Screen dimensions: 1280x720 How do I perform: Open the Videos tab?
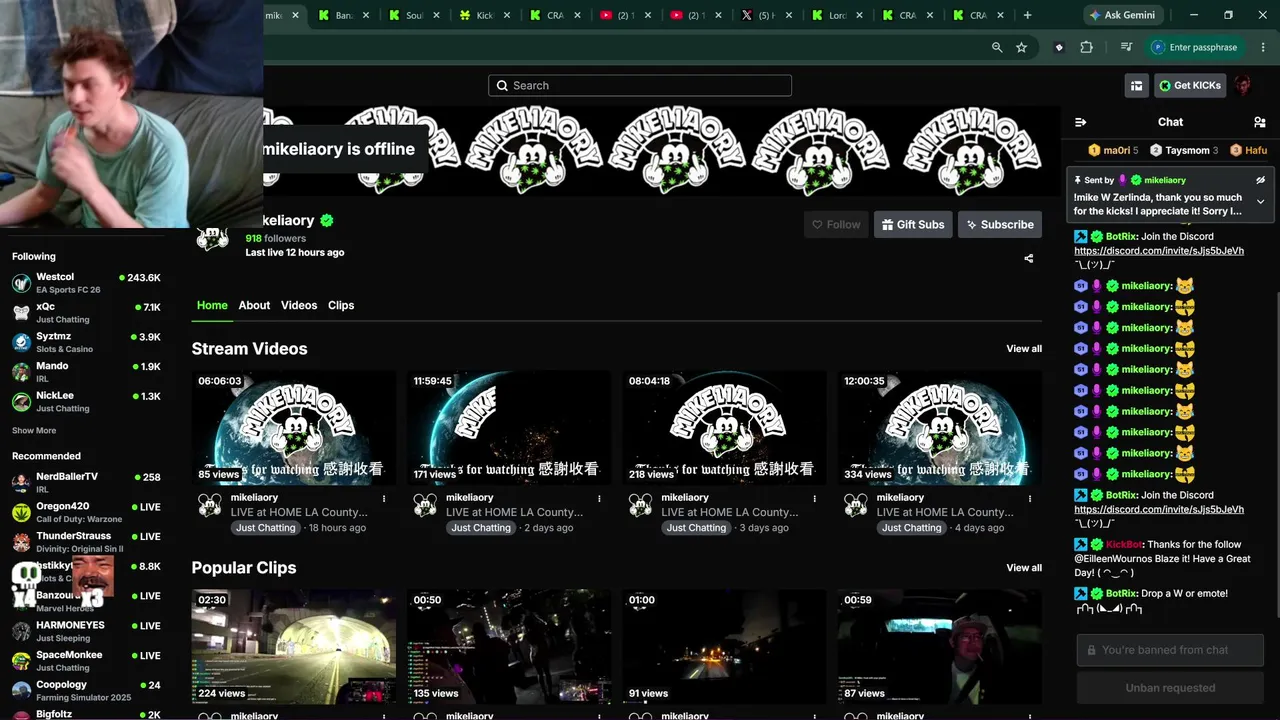[x=299, y=305]
